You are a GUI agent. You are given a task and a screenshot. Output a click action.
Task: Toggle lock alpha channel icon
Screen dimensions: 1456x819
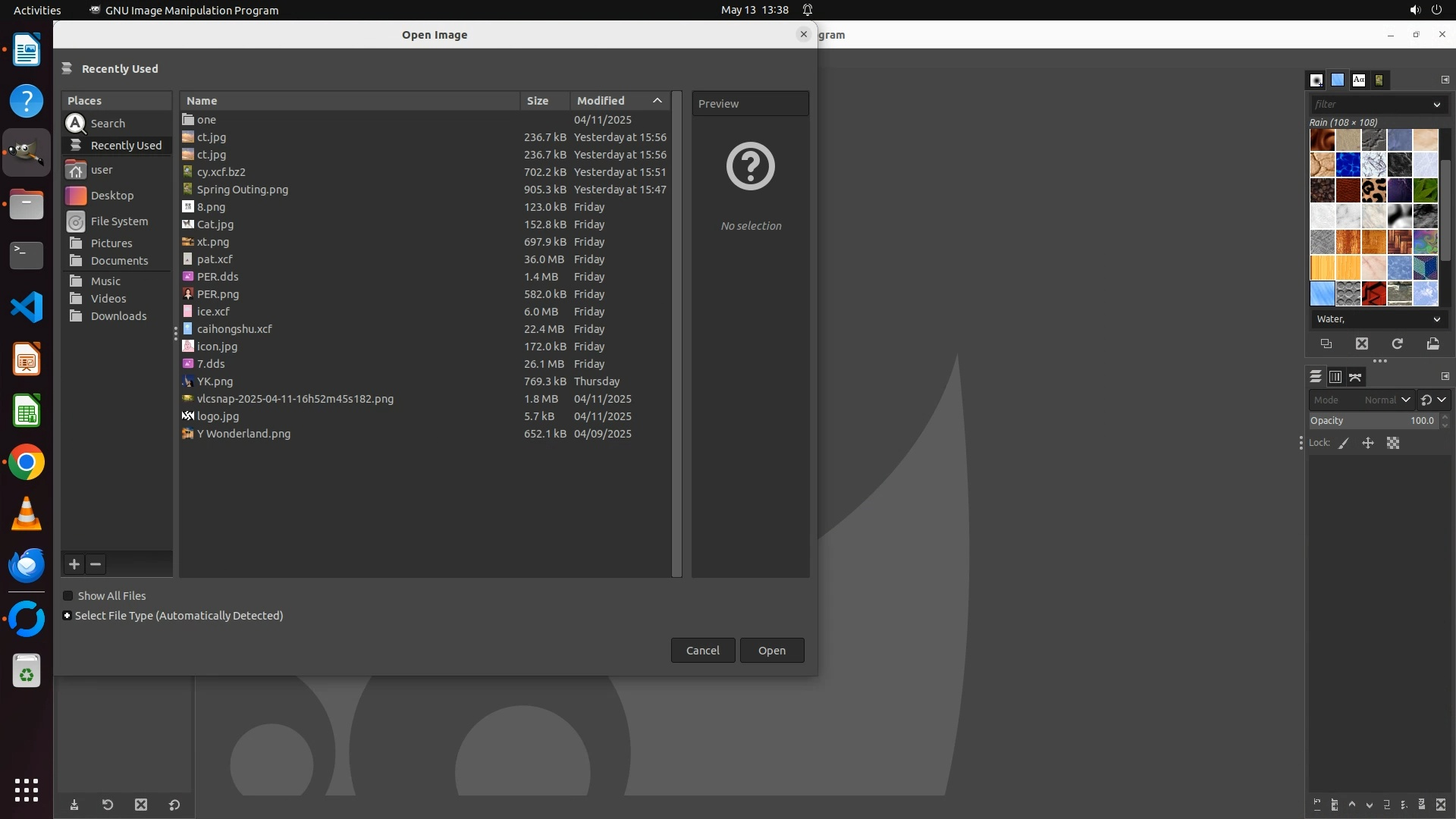(x=1393, y=443)
